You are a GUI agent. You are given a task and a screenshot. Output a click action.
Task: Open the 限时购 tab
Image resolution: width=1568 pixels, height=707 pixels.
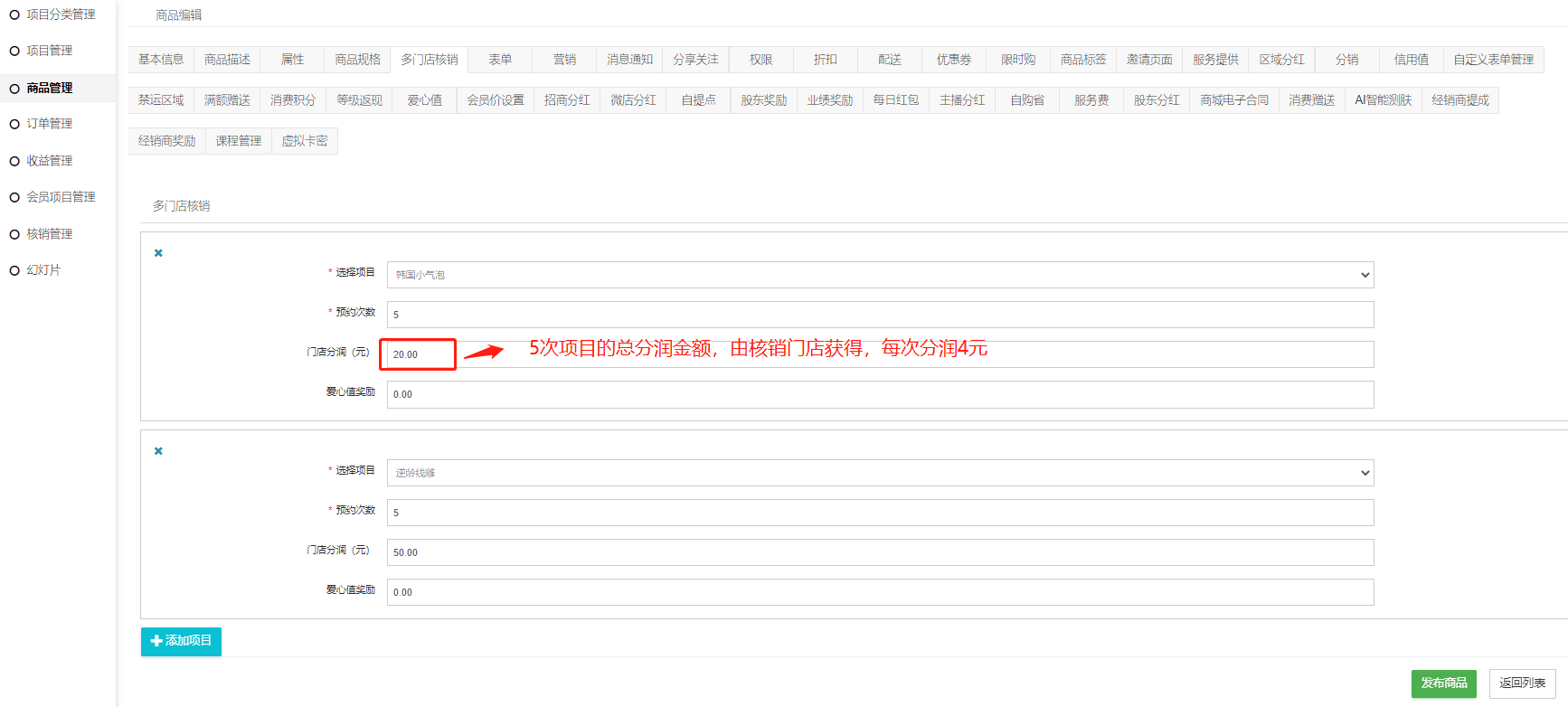(1017, 60)
